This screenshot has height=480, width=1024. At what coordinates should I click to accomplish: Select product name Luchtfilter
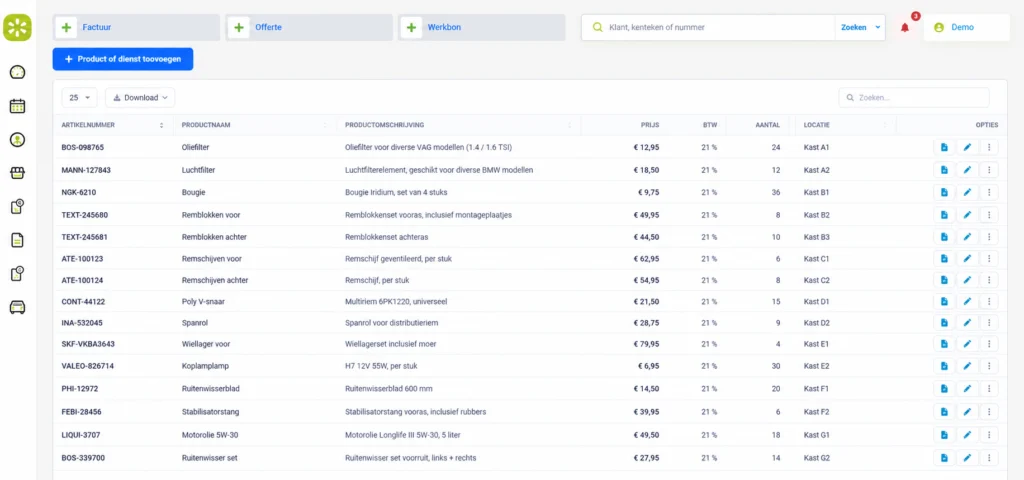point(199,170)
